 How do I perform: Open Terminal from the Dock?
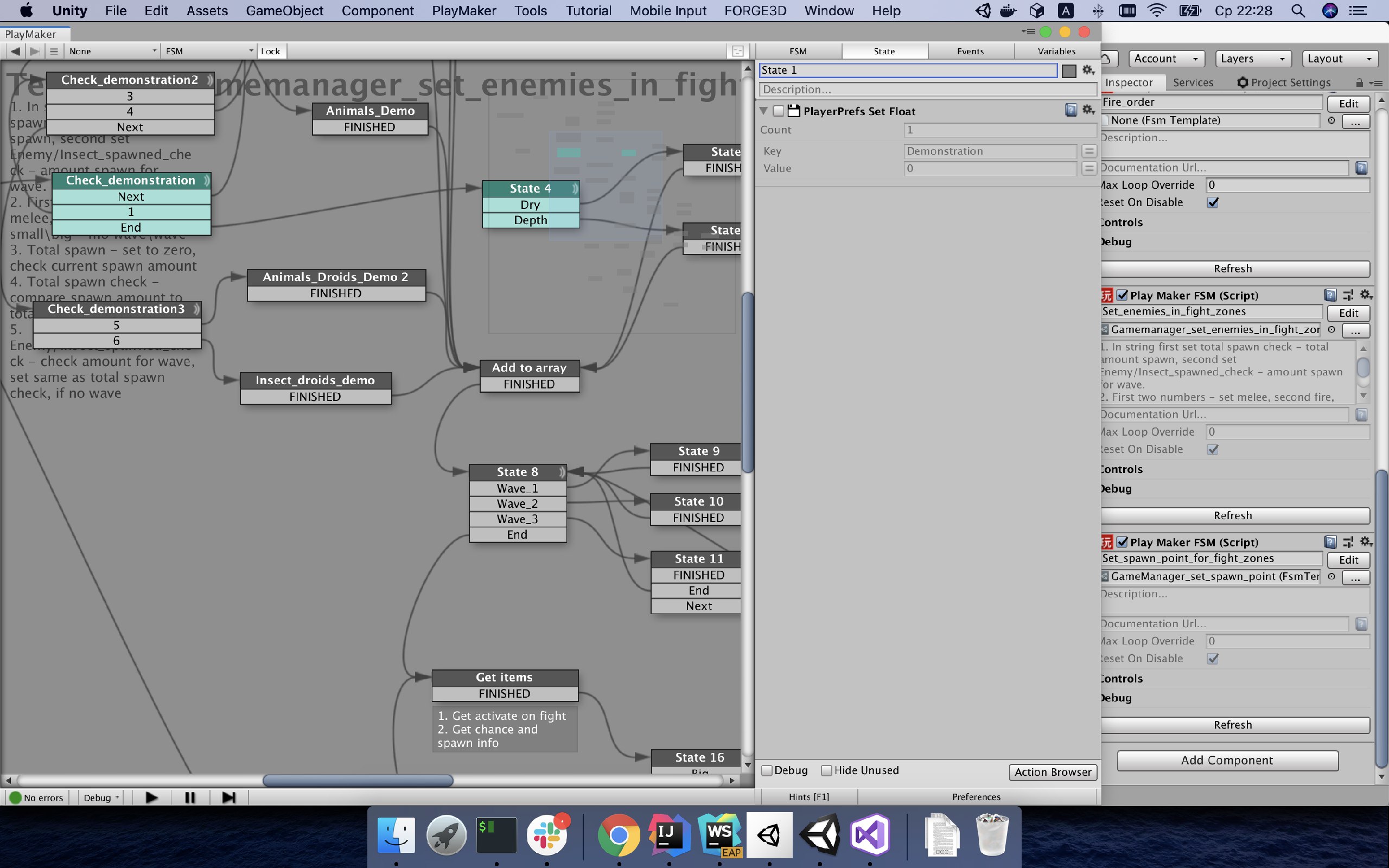[496, 835]
